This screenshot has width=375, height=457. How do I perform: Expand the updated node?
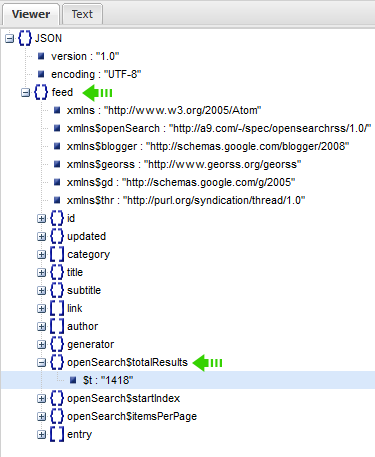tap(41, 237)
